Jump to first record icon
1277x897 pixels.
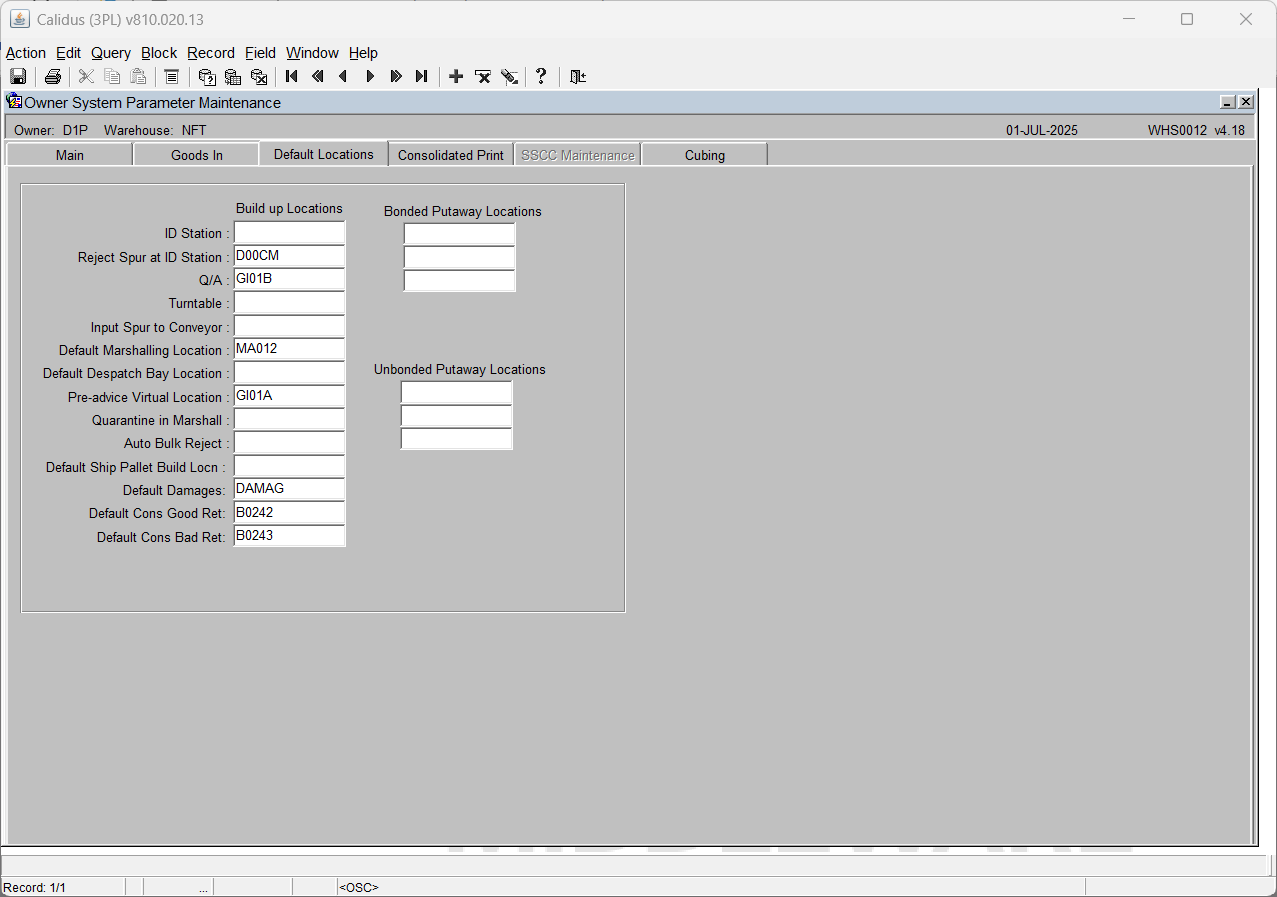coord(292,77)
